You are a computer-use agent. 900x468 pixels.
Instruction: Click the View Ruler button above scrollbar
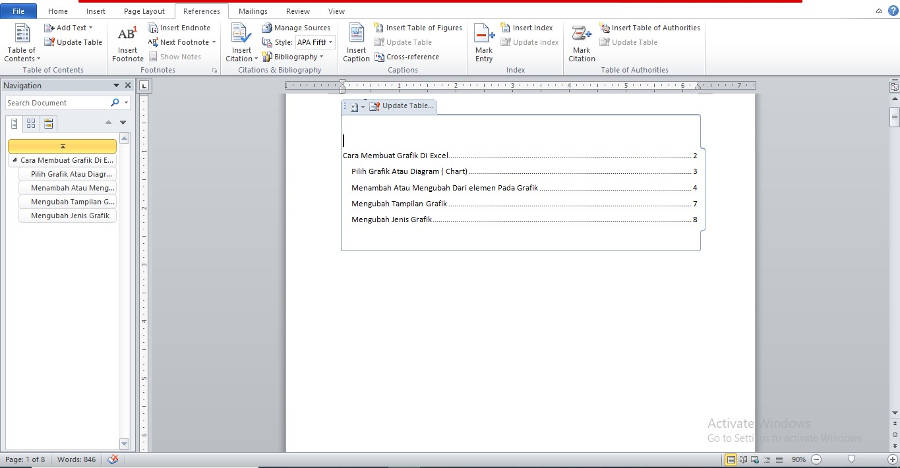click(894, 87)
